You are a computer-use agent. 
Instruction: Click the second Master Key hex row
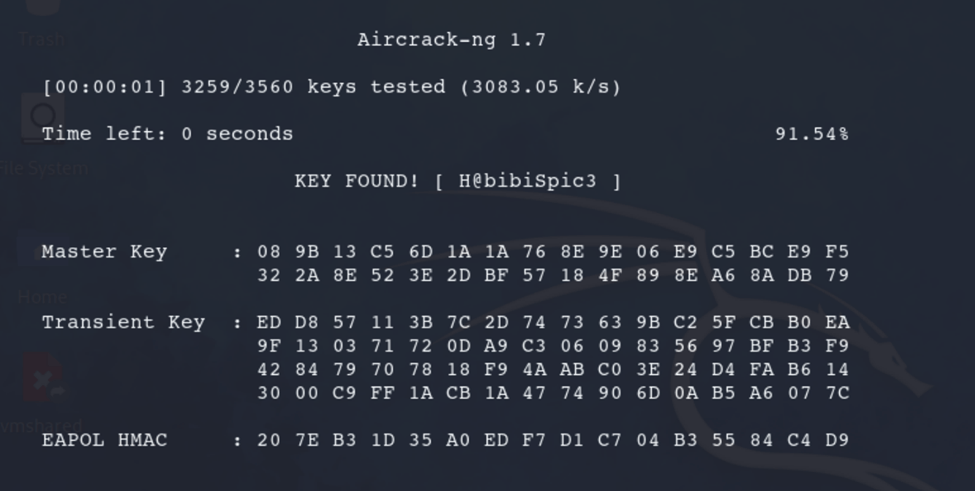(x=553, y=275)
